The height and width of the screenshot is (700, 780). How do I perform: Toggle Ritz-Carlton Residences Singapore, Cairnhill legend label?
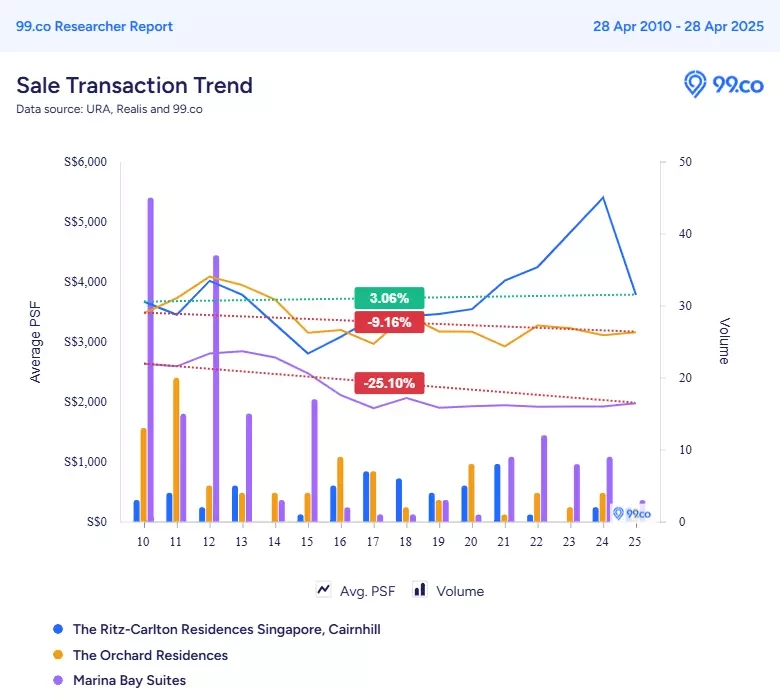[x=227, y=629]
